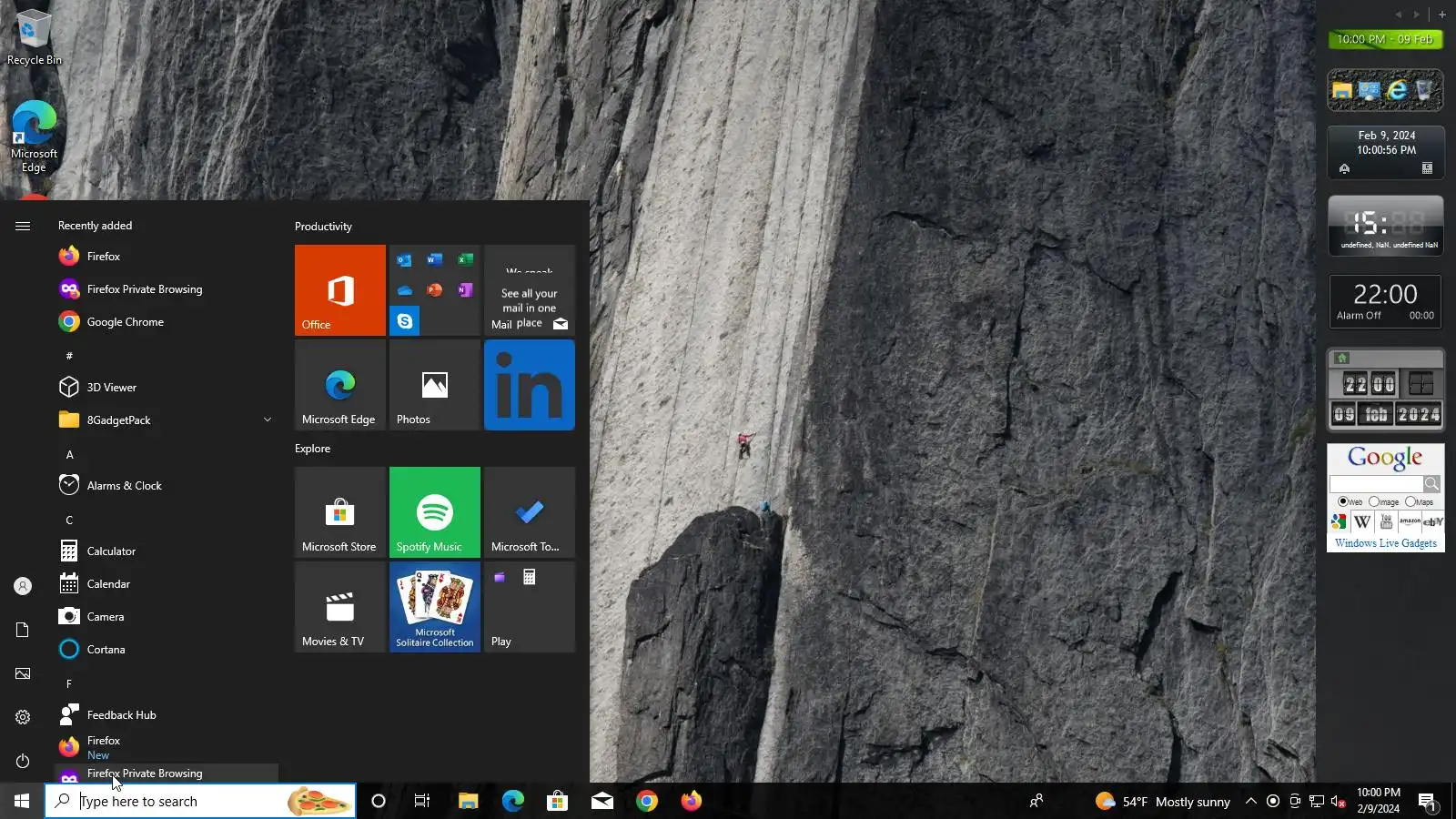Click the Windows Start button
Screen dimensions: 1456x819
click(22, 801)
